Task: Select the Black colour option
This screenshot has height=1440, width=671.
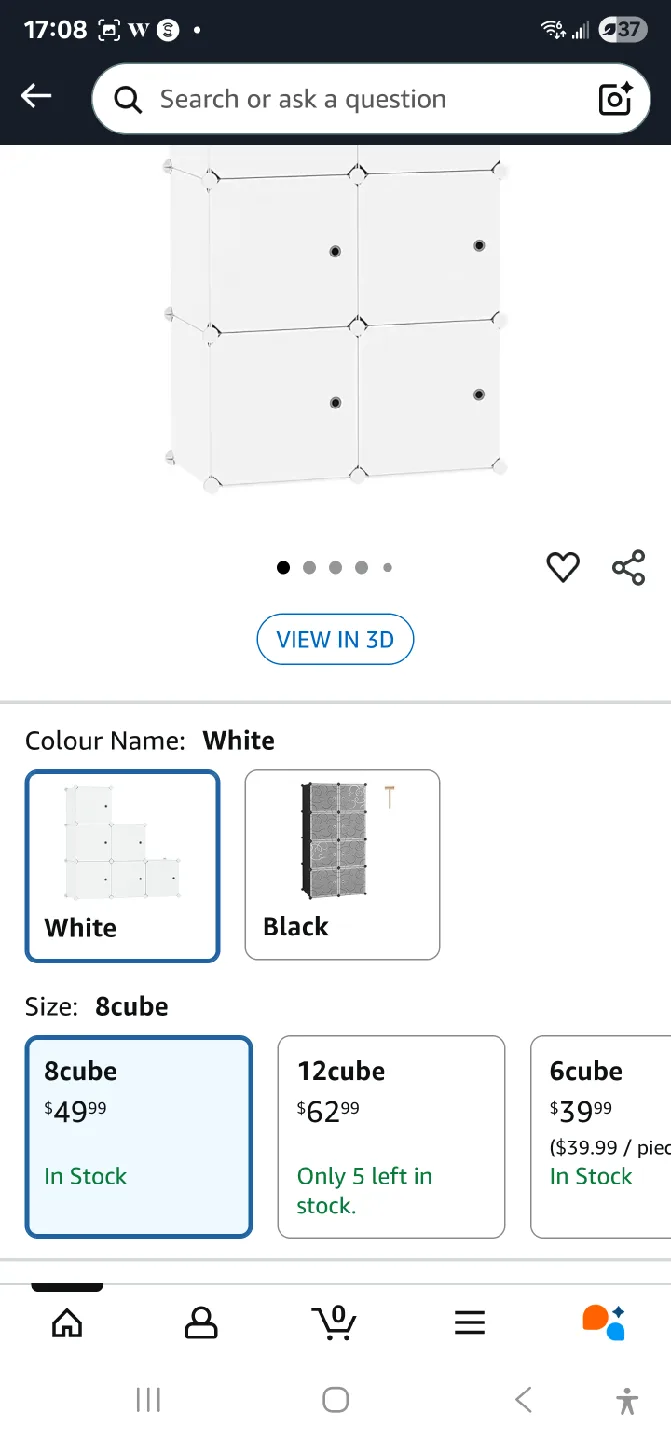Action: [341, 865]
